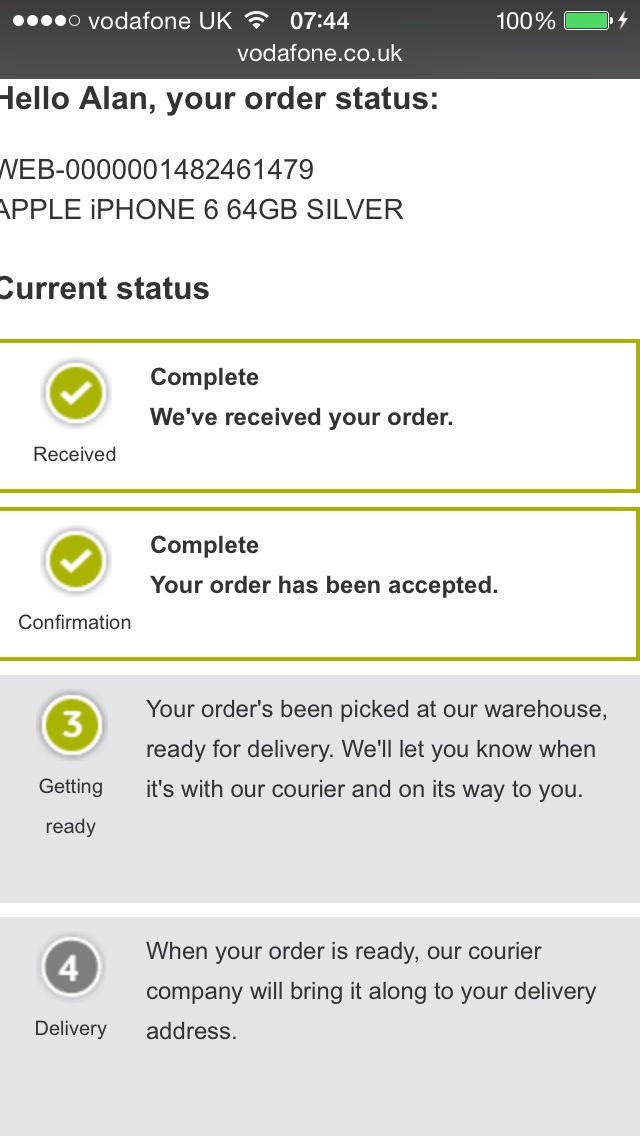This screenshot has width=640, height=1136.
Task: Tap the Current status heading
Action: (x=104, y=289)
